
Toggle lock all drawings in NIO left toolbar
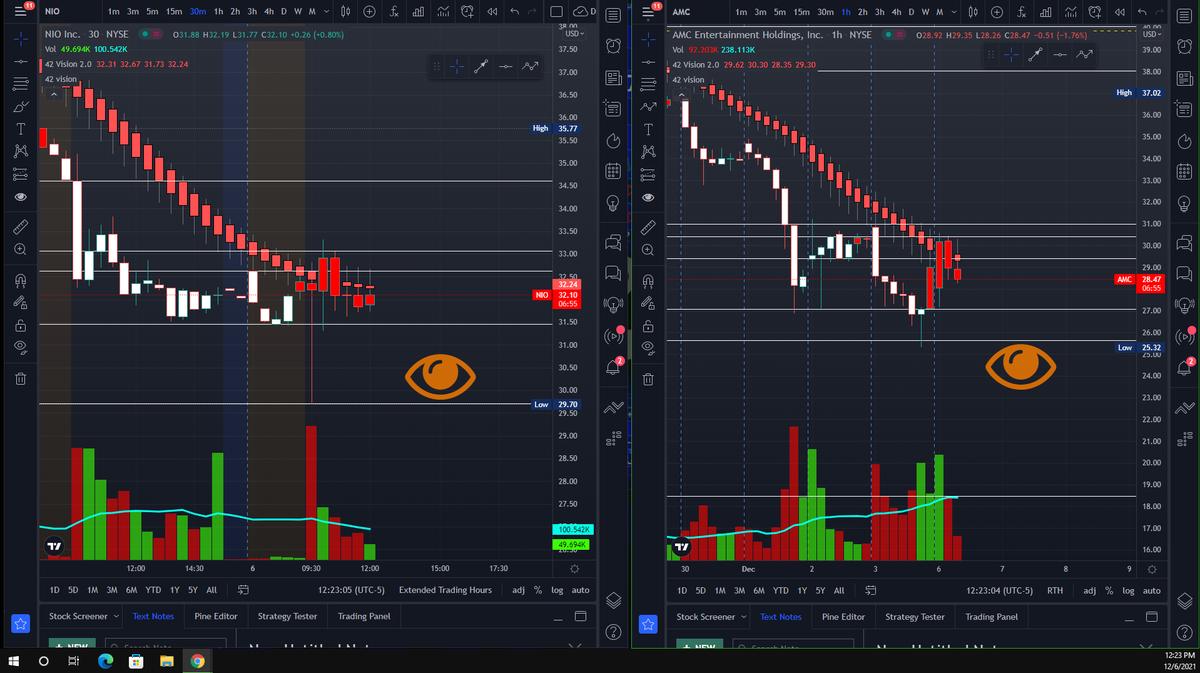tap(20, 325)
